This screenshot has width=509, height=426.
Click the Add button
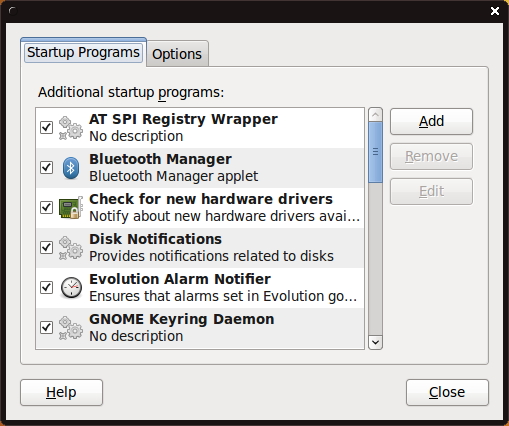tap(431, 121)
